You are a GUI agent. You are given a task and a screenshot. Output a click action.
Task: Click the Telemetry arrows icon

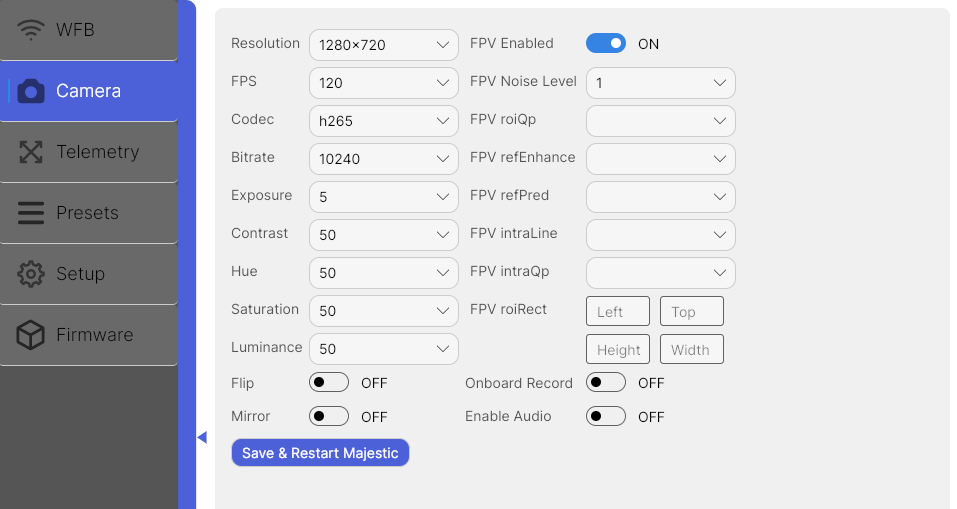pos(31,152)
